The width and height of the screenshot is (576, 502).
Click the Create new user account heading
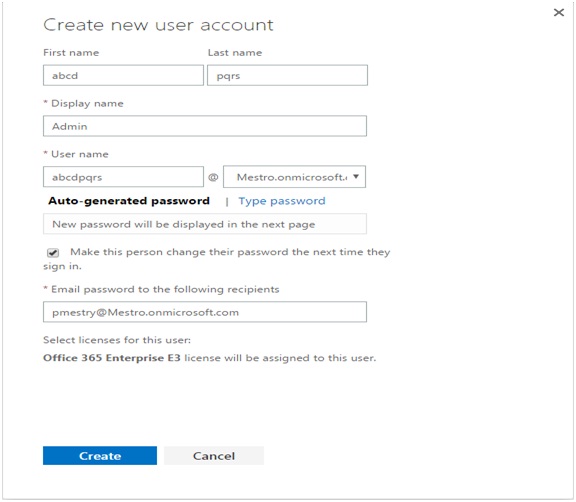[x=158, y=25]
